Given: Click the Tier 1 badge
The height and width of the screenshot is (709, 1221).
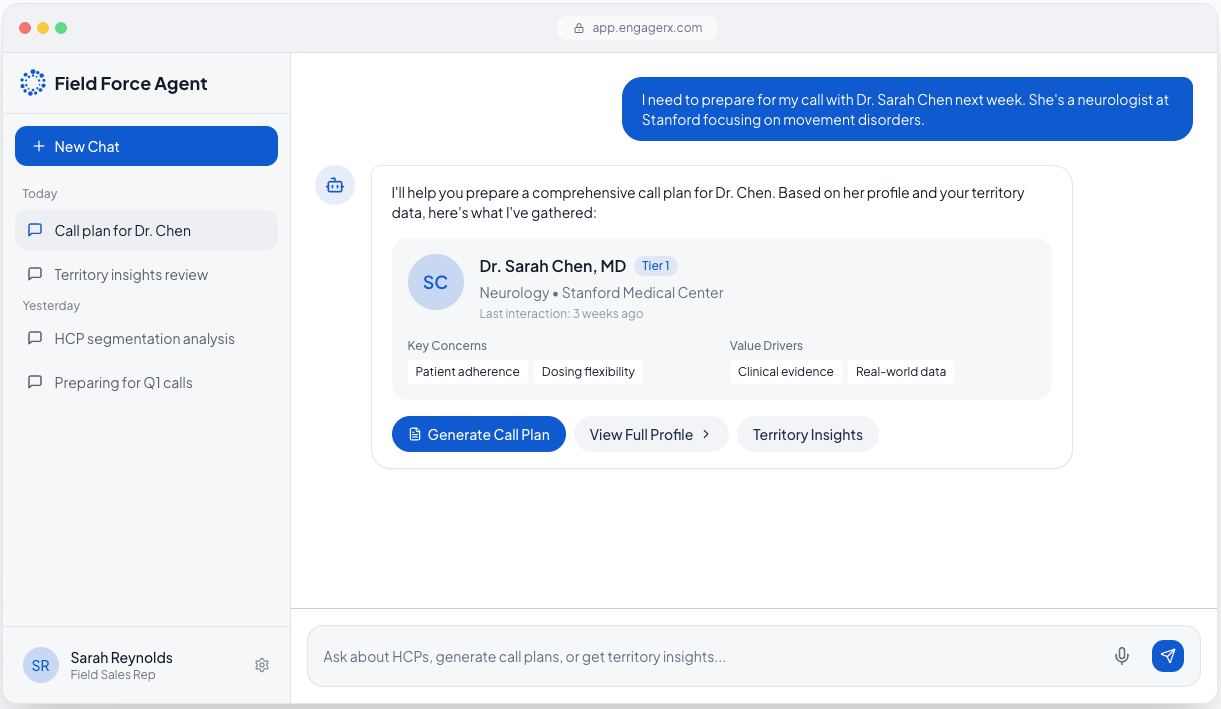Looking at the screenshot, I should [656, 266].
